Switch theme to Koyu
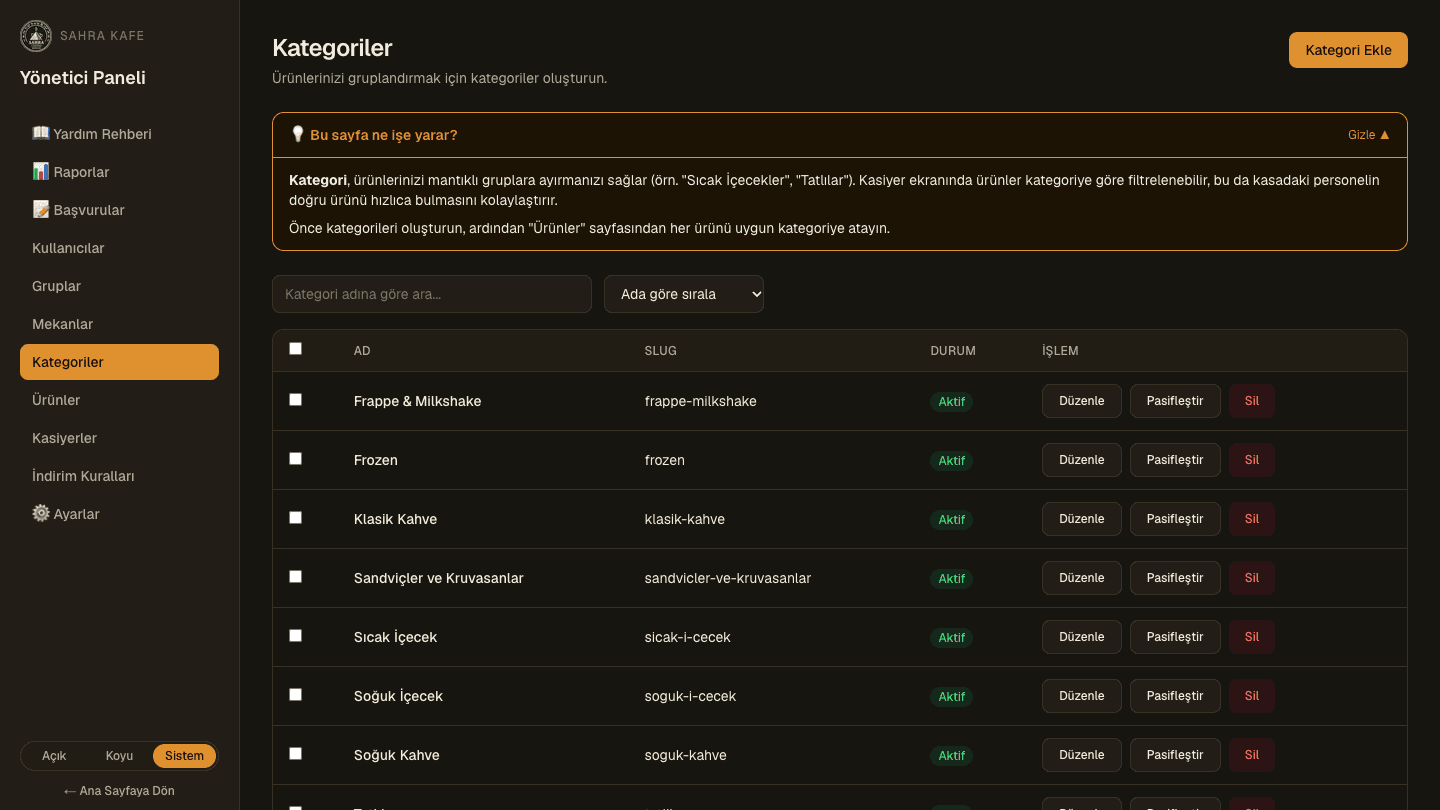 [119, 756]
